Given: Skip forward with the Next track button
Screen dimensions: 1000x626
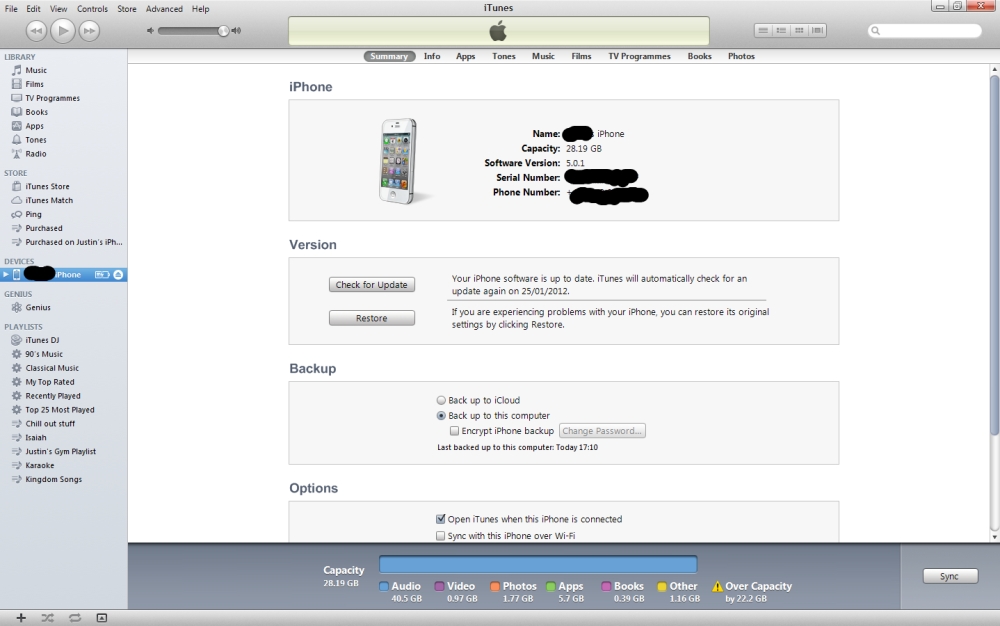Looking at the screenshot, I should pos(89,31).
